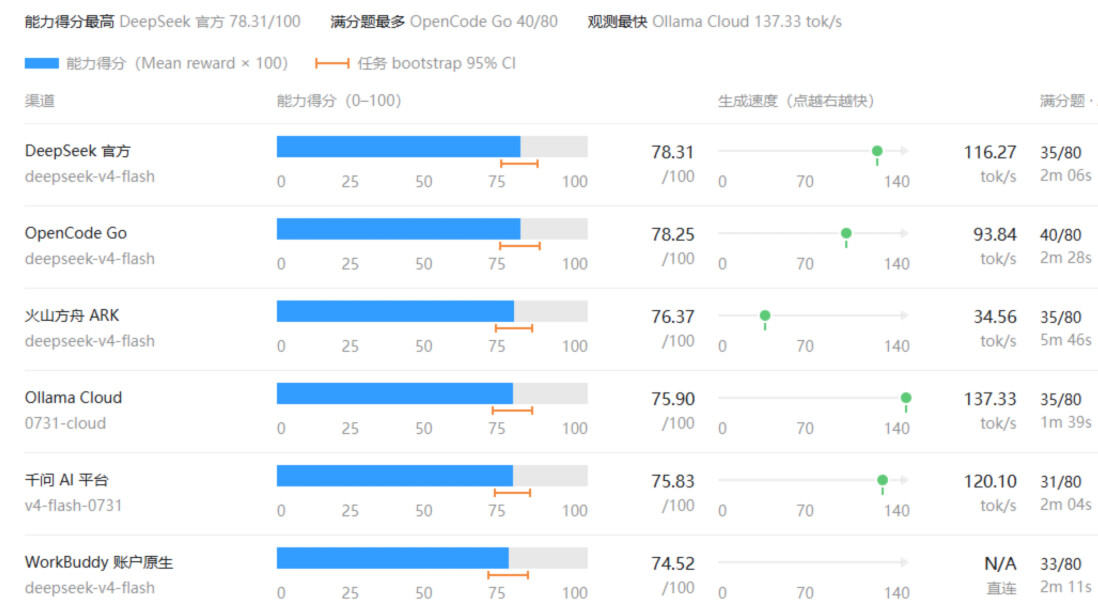1098x616 pixels.
Task: Click the 千问 AI 平台 channel name
Action: [67, 480]
